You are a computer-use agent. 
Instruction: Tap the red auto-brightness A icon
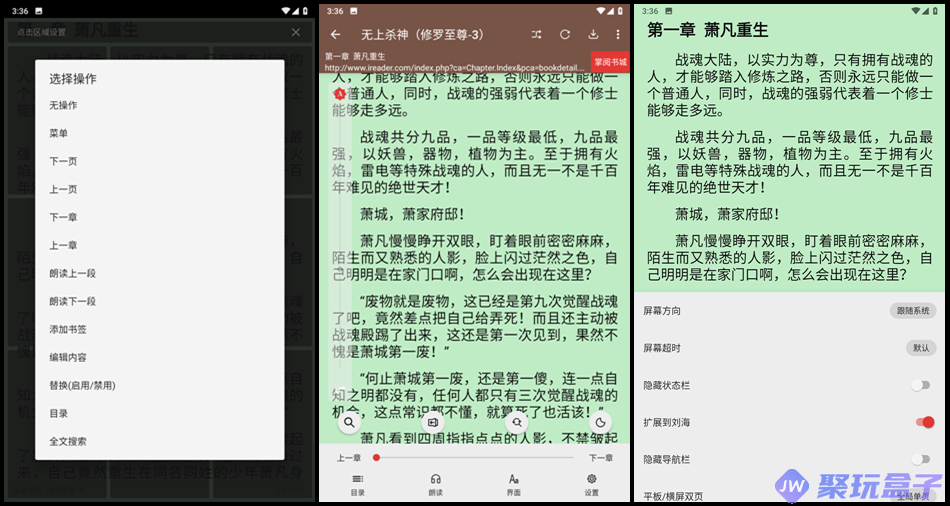(340, 93)
